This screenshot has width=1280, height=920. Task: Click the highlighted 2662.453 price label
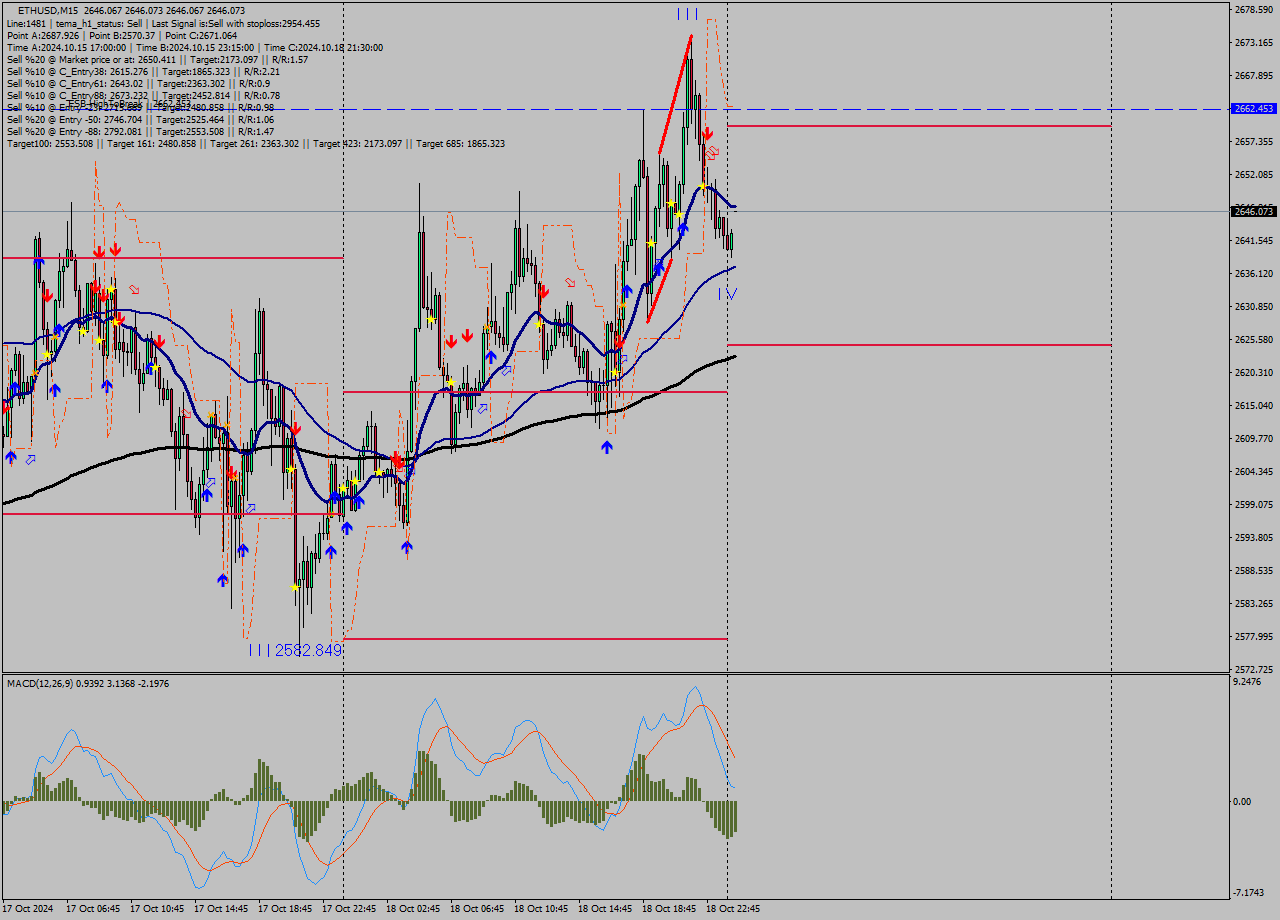click(1254, 108)
